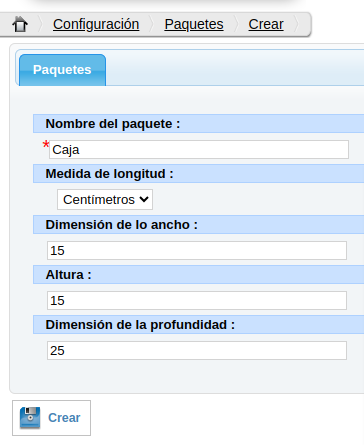Switch to the blue Paquetes tab
Image resolution: width=364 pixels, height=445 pixels.
coord(62,70)
